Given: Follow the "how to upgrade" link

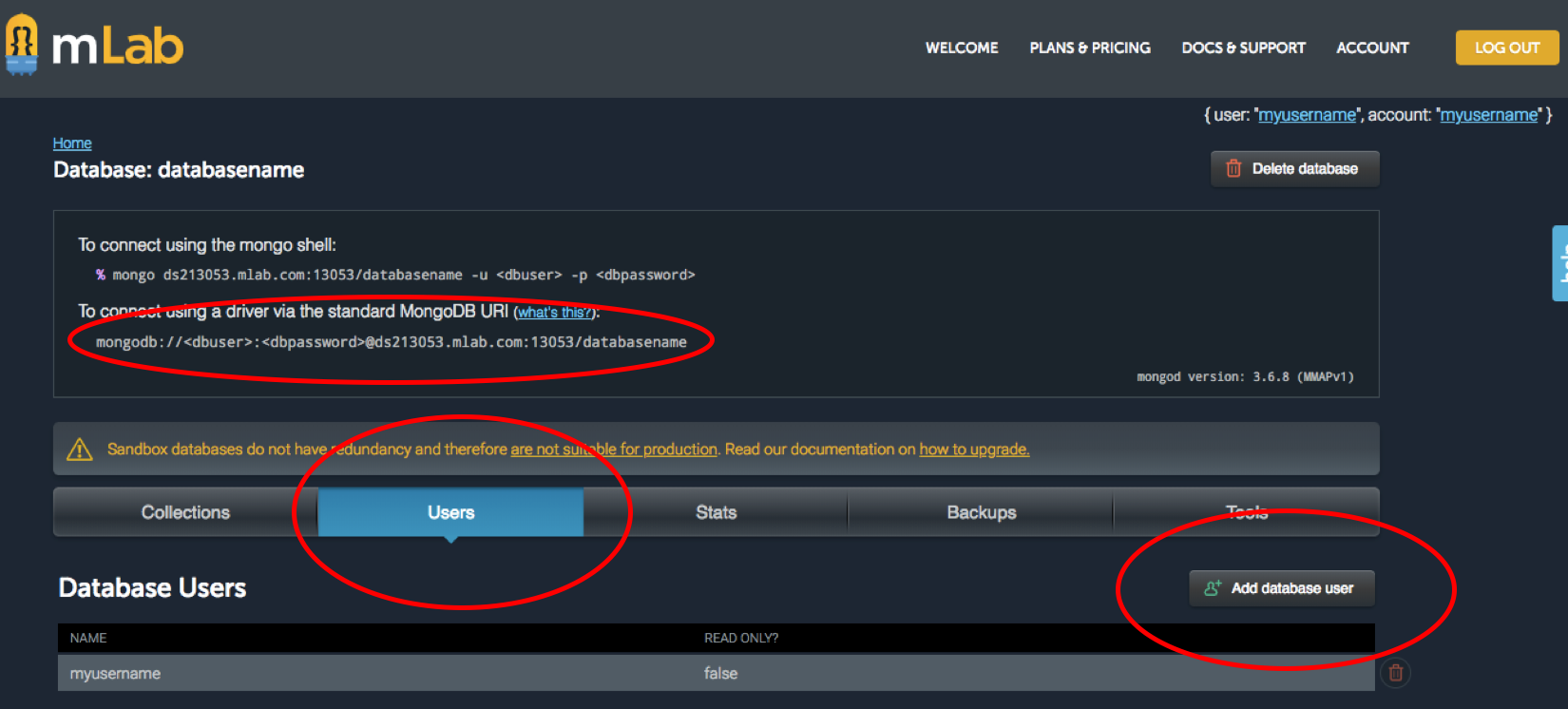Looking at the screenshot, I should pos(974,449).
